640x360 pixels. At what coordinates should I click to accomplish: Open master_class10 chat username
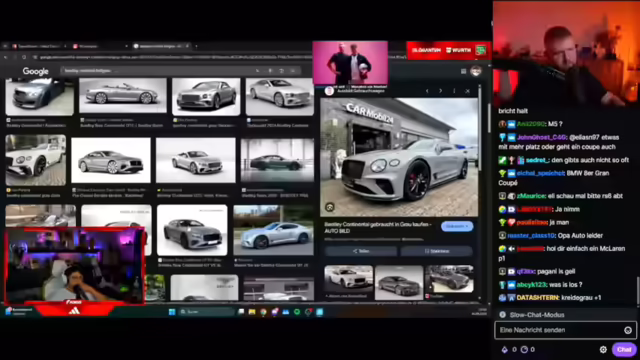coord(531,236)
